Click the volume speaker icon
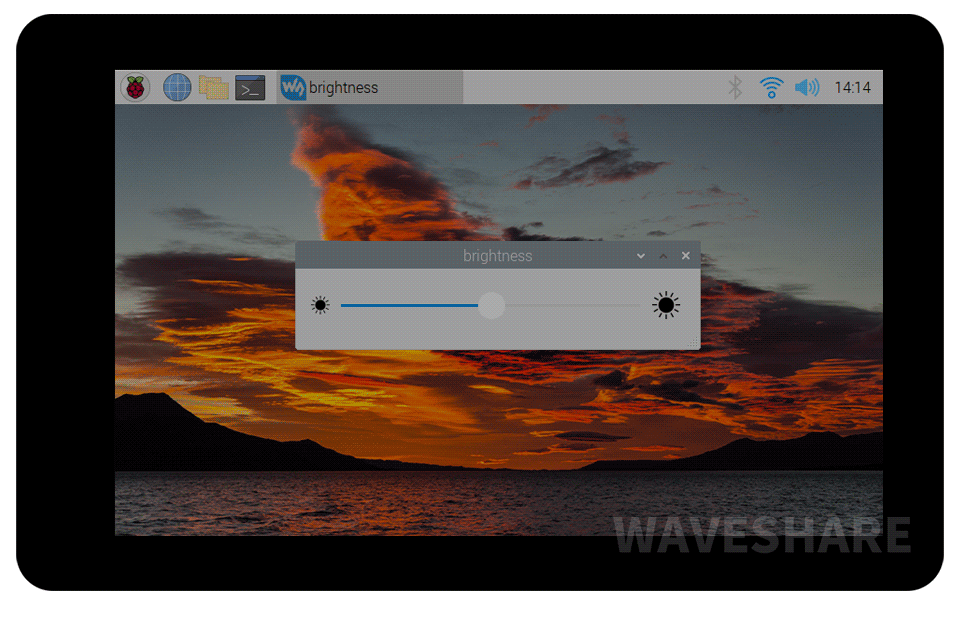 [x=807, y=88]
